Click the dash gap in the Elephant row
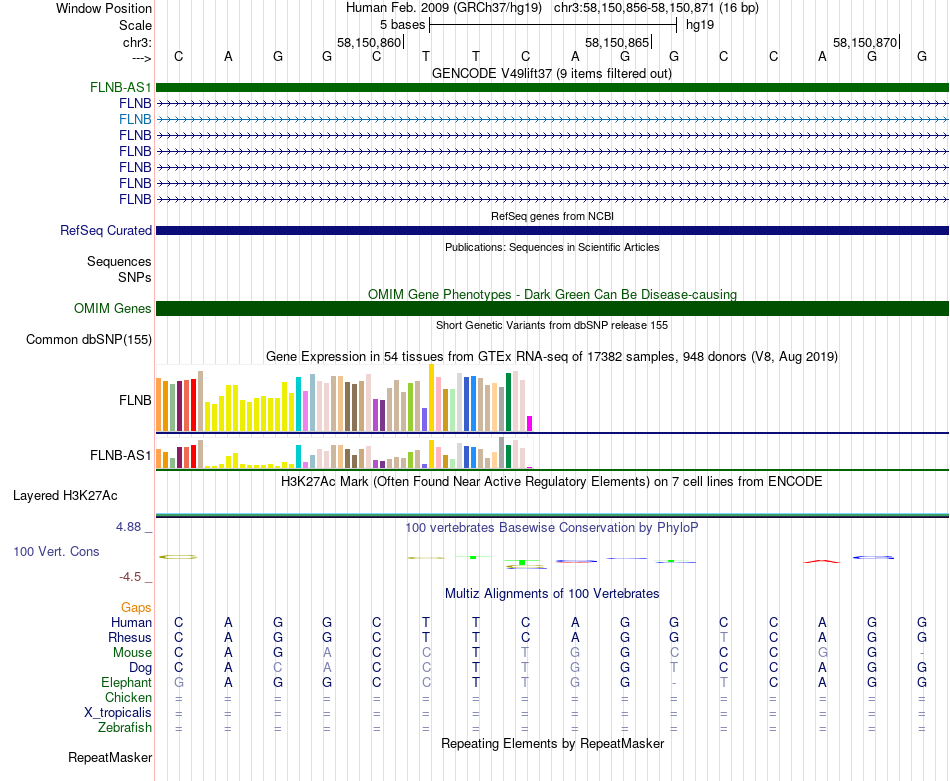This screenshot has width=950, height=781. (x=674, y=683)
